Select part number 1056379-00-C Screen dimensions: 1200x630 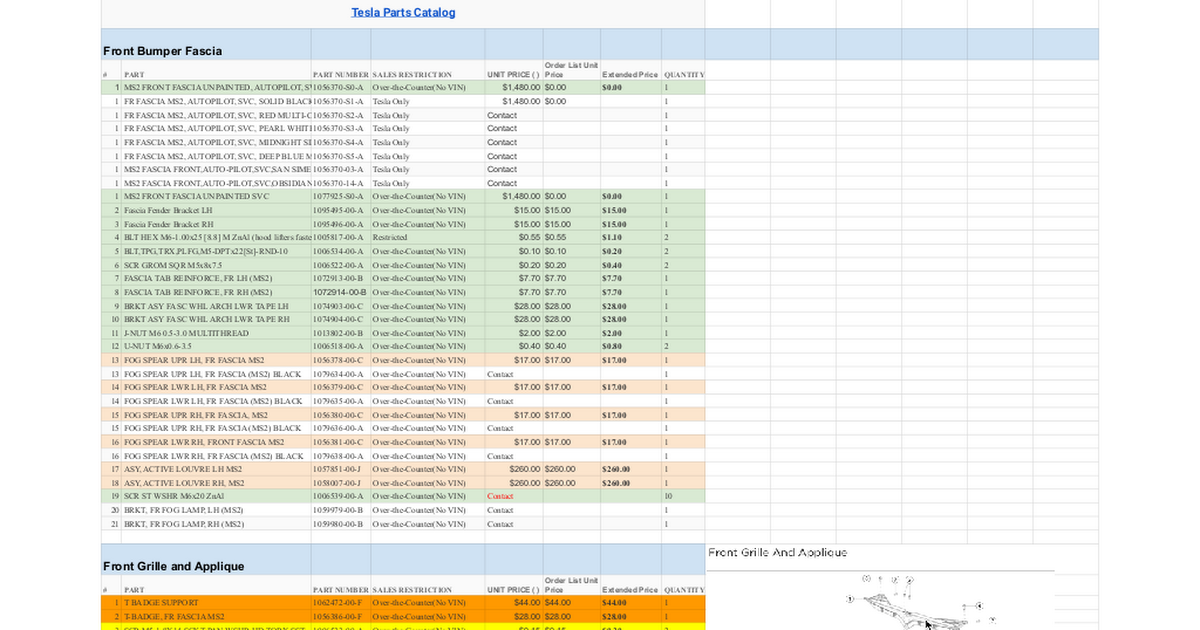[x=341, y=387]
